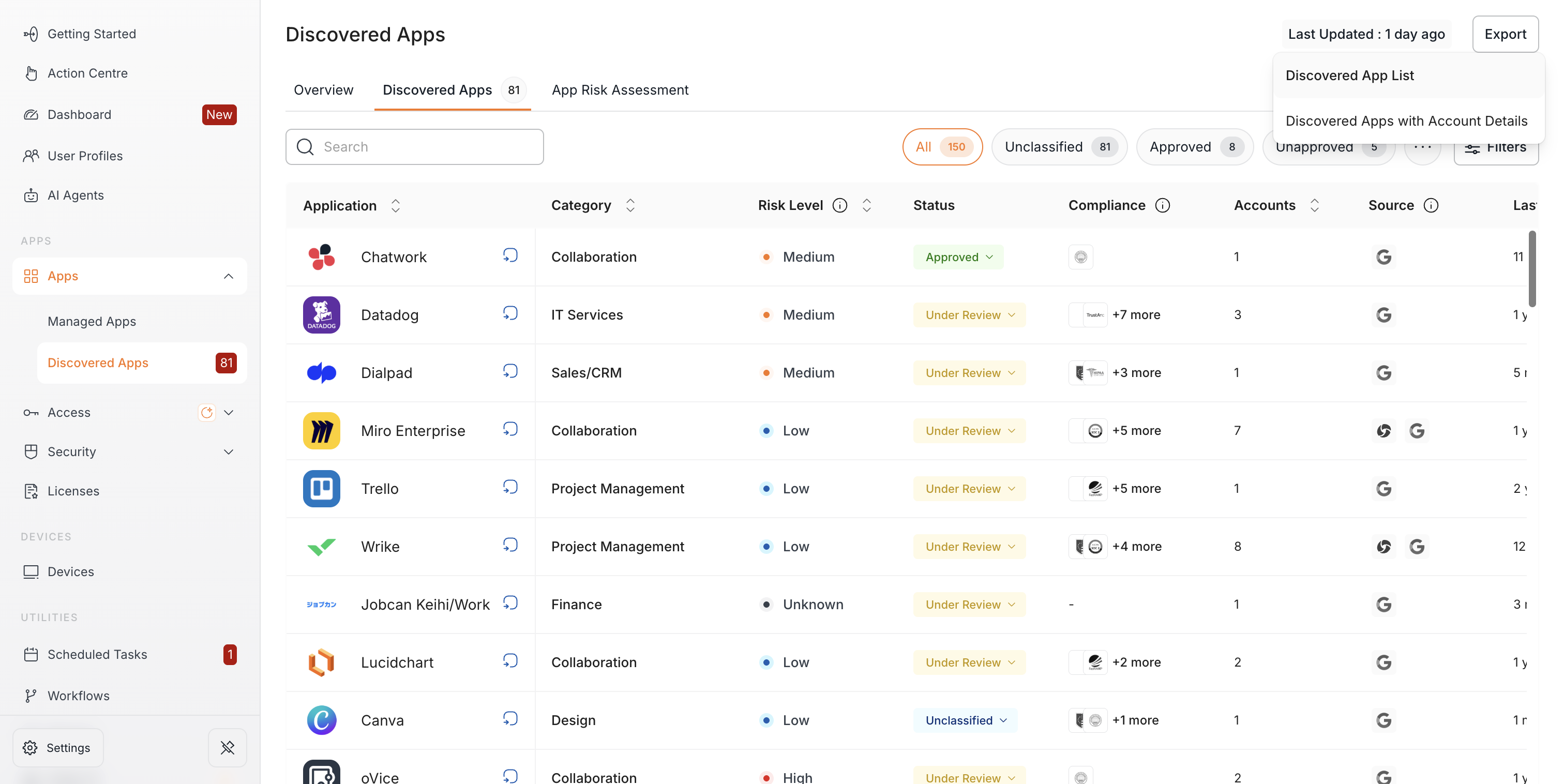The image size is (1564, 784).
Task: Click the pin icon beside Settings
Action: [x=228, y=748]
